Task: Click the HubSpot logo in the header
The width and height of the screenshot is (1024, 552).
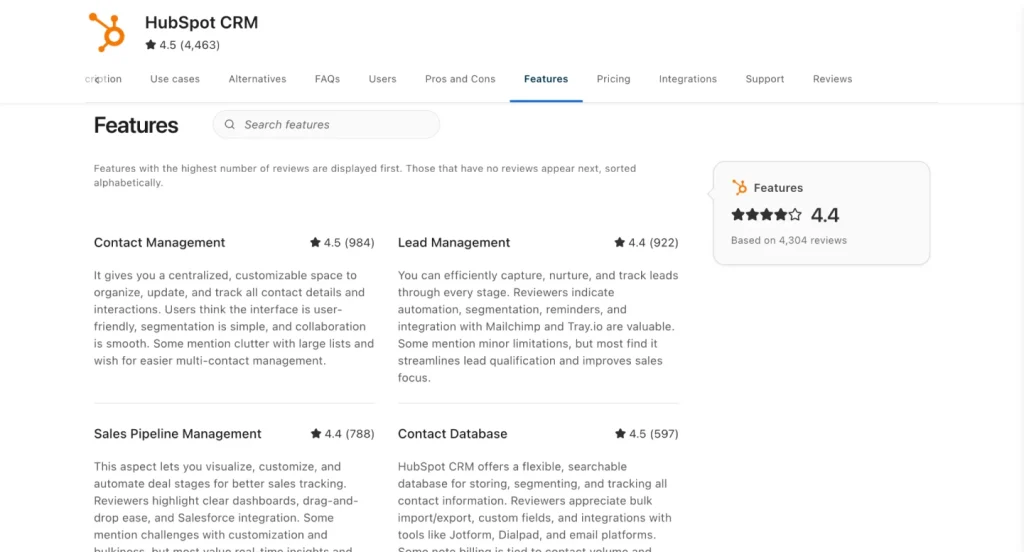Action: tap(107, 32)
